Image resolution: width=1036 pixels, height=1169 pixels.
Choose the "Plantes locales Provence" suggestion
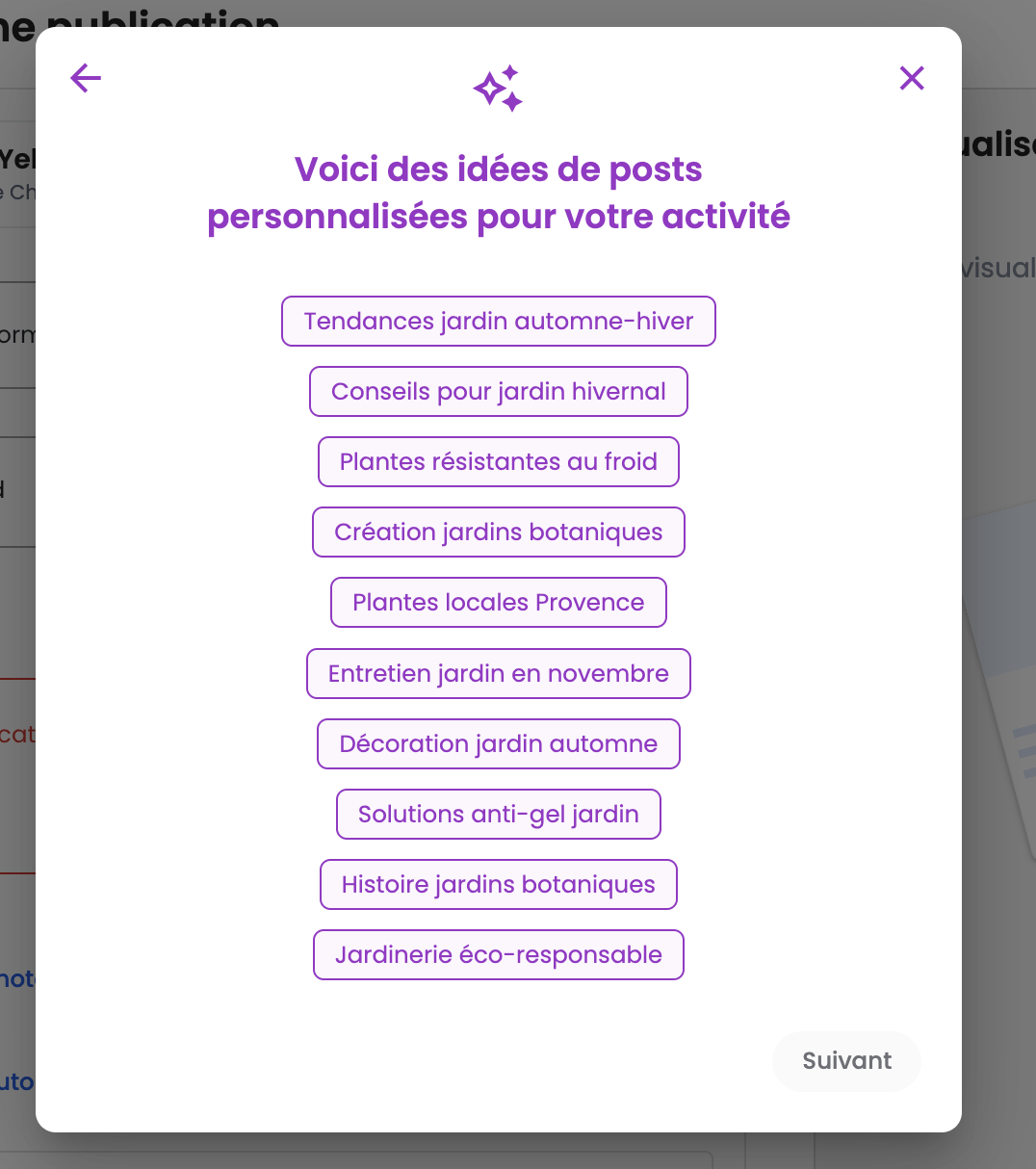pyautogui.click(x=499, y=603)
